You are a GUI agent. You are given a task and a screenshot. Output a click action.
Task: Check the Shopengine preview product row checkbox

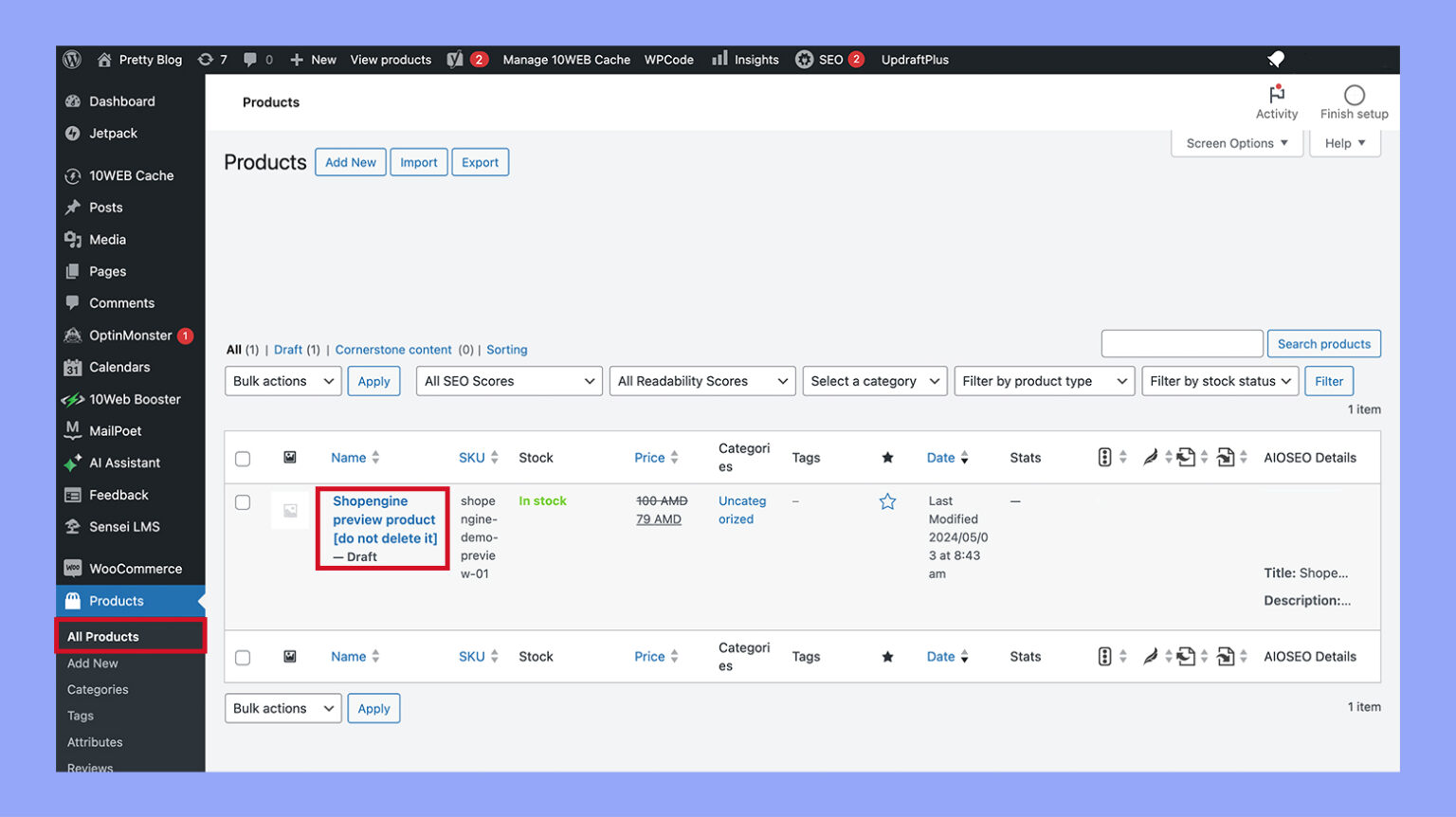(243, 502)
